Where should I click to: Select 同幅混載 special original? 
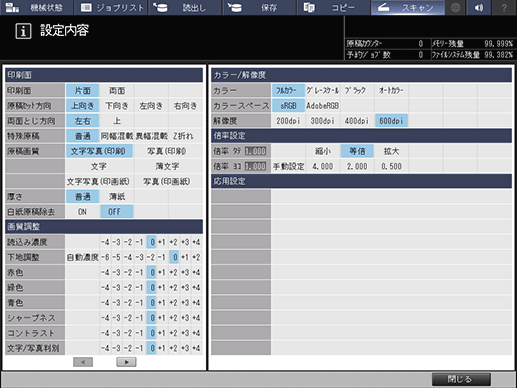(x=117, y=136)
